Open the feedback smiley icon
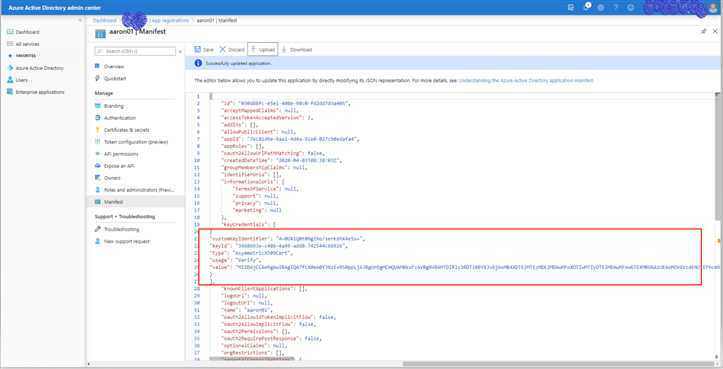The width and height of the screenshot is (723, 369). tap(630, 7)
